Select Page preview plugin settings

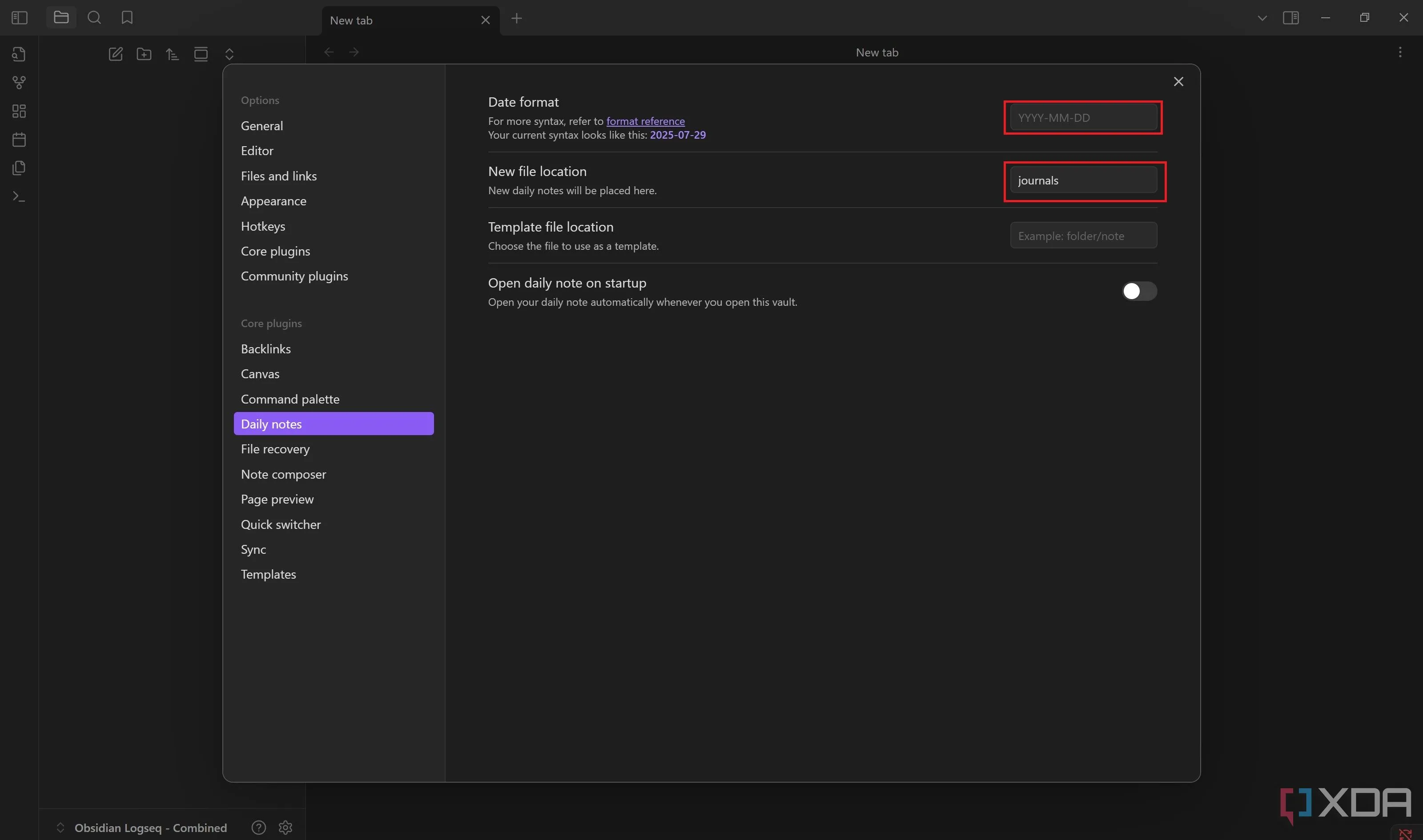point(334,499)
